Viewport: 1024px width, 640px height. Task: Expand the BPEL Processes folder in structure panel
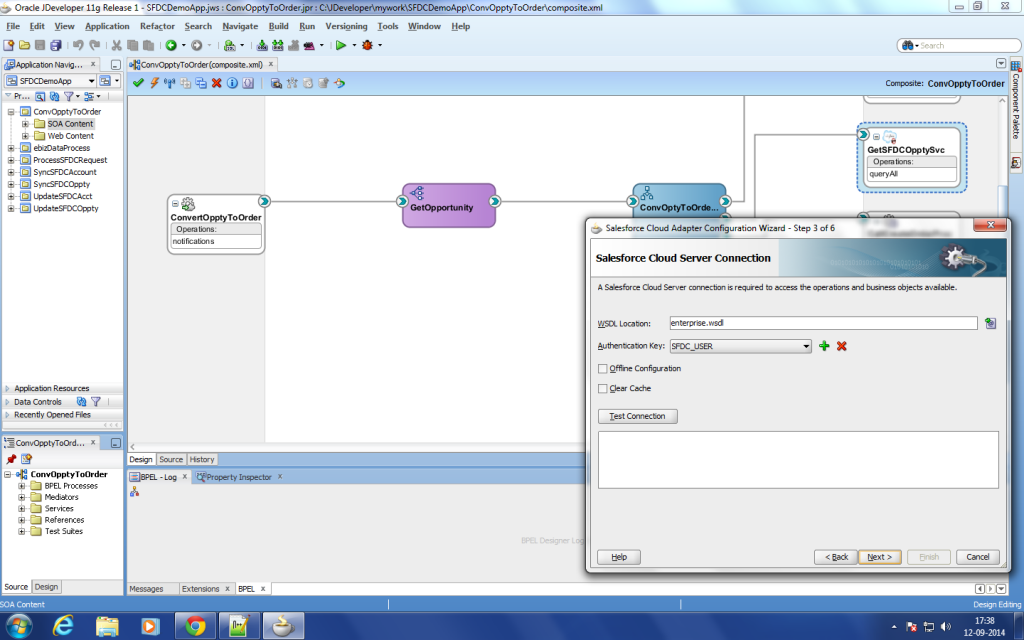pyautogui.click(x=22, y=486)
